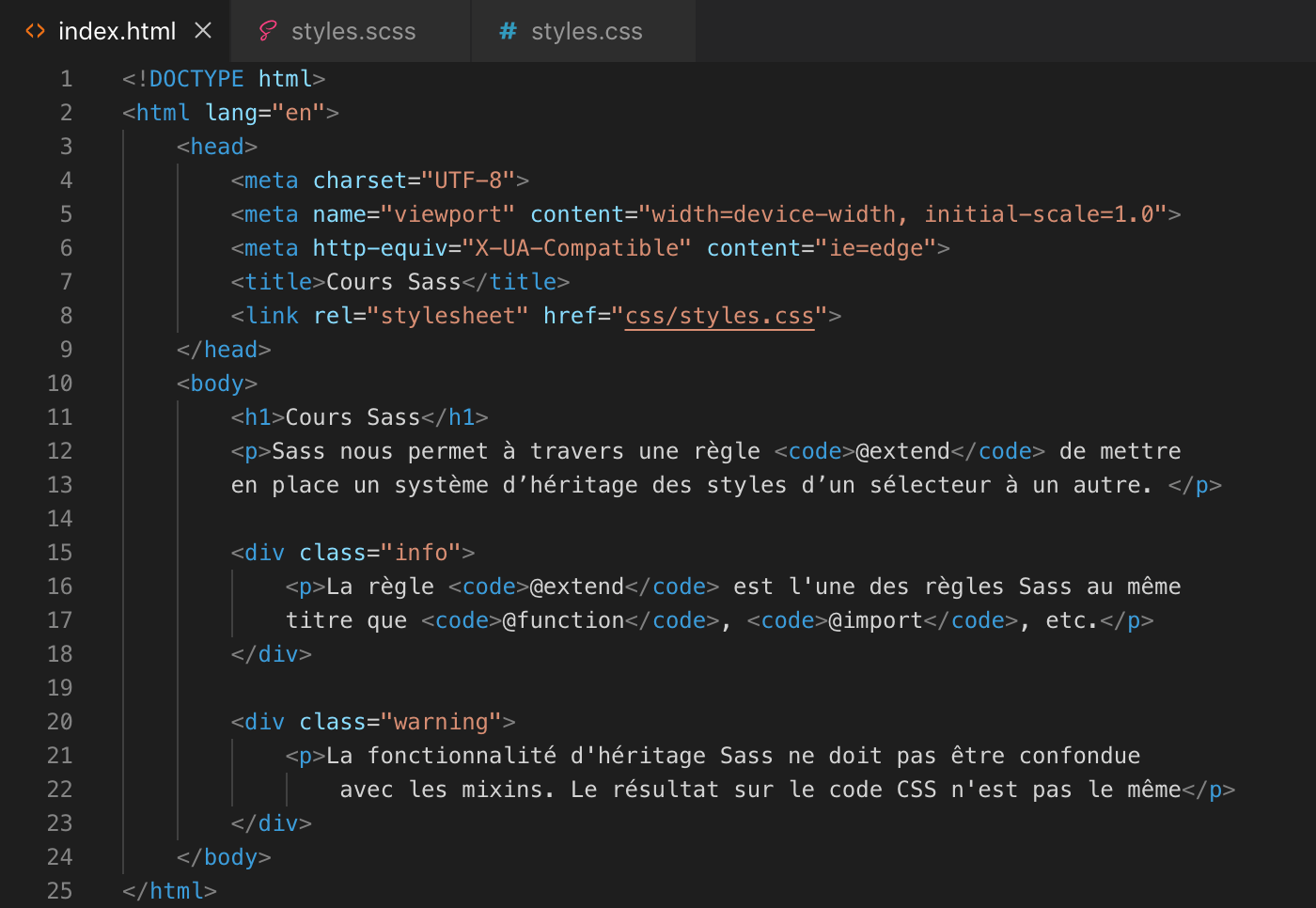Click the class="warning" attribute value
This screenshot has width=1316, height=908.
(442, 721)
